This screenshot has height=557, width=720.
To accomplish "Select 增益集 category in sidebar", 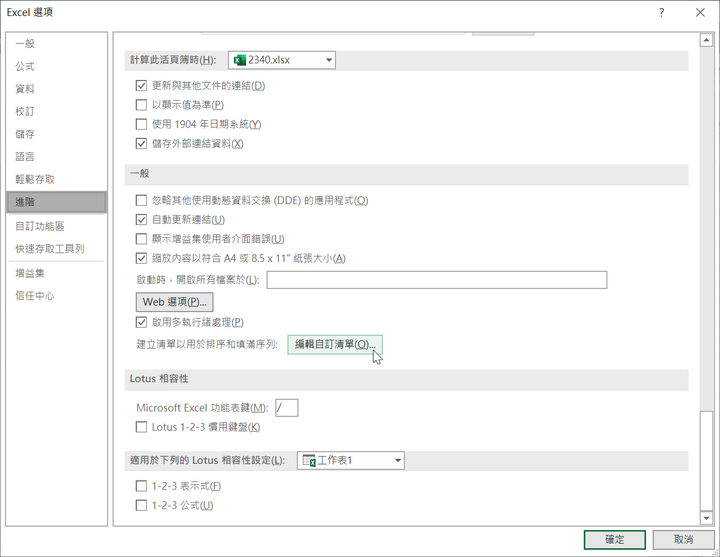I will (56, 273).
